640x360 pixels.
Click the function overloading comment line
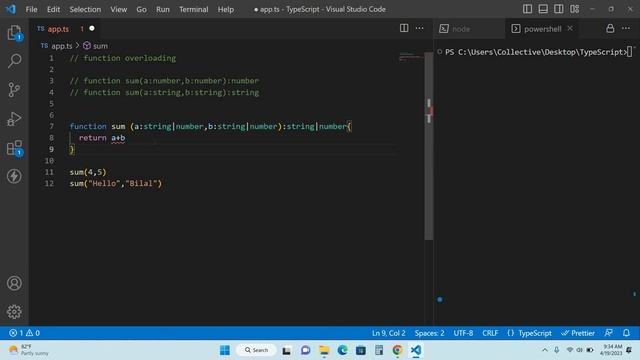pos(123,58)
